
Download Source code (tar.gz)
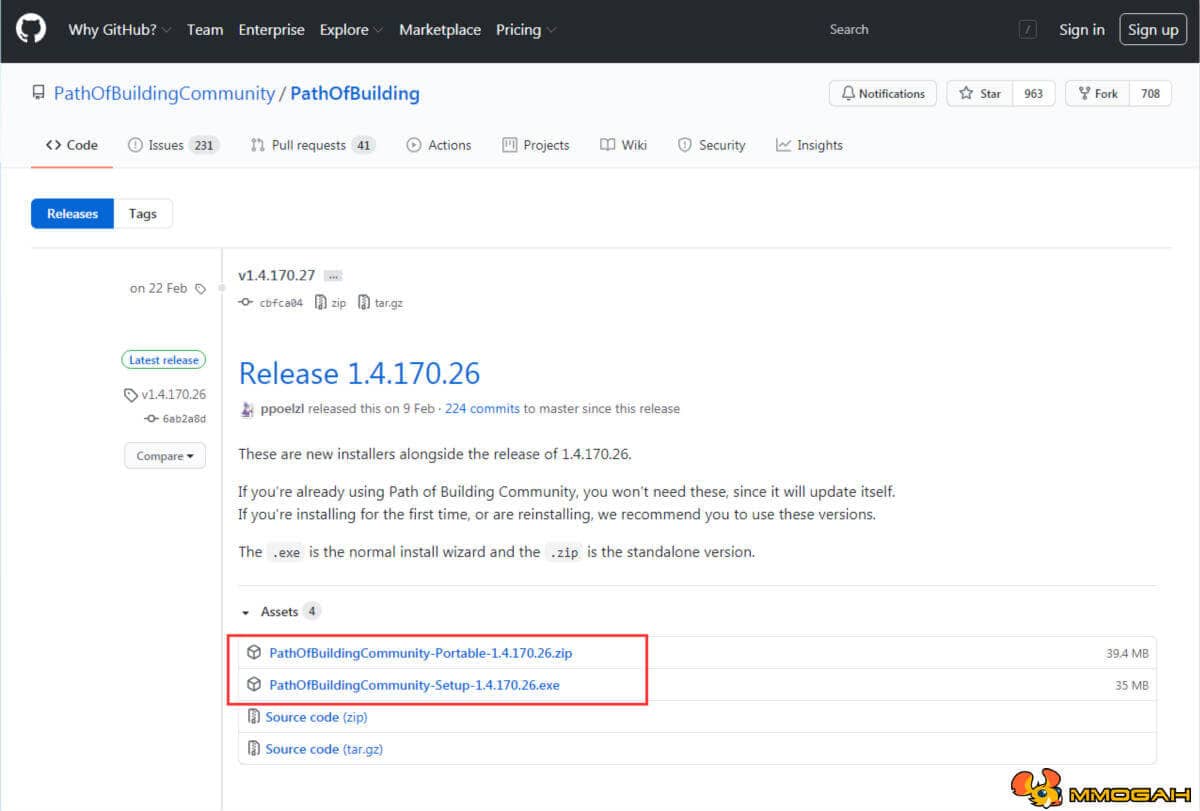[x=324, y=749]
